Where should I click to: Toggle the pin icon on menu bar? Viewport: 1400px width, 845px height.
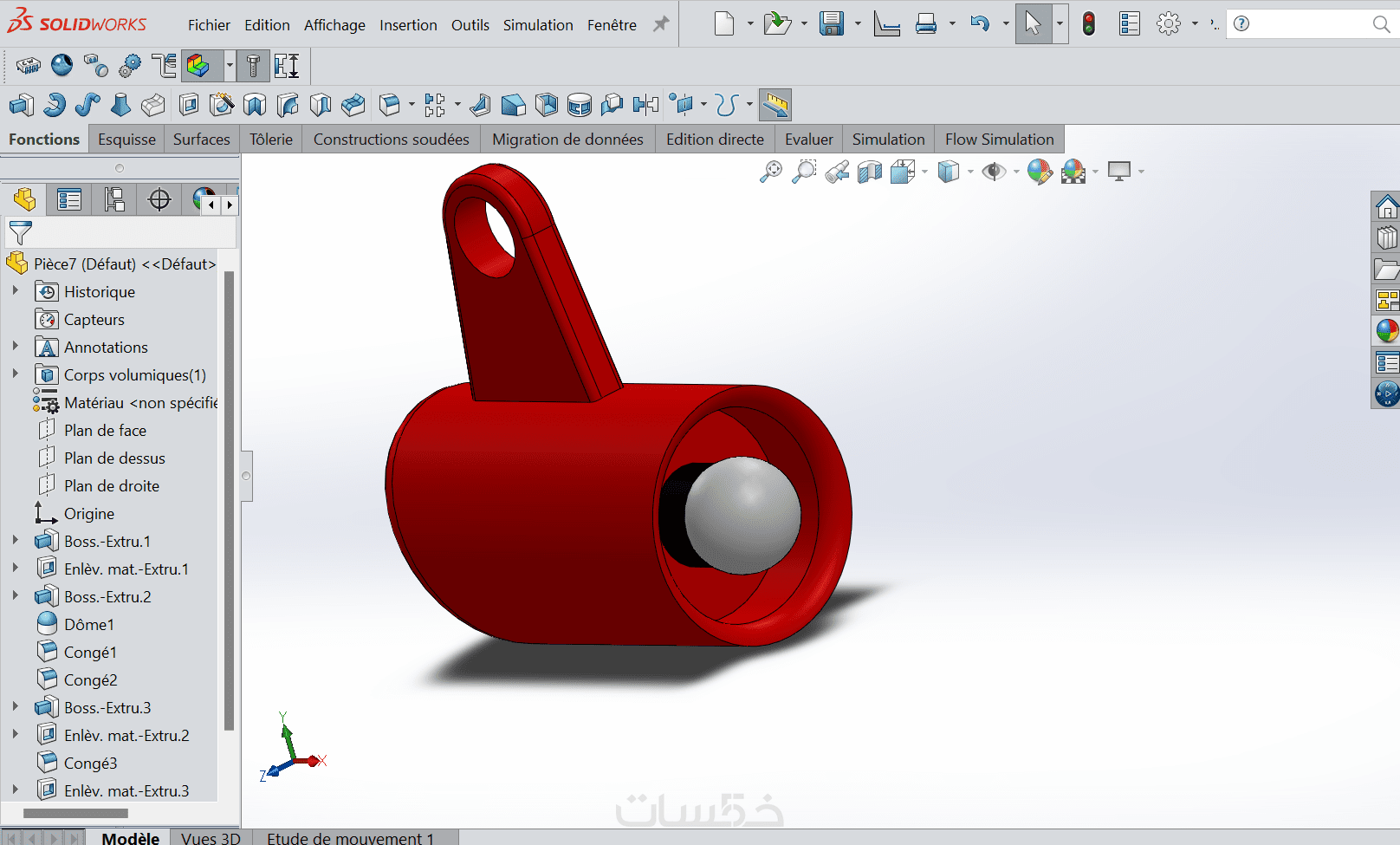click(x=661, y=24)
